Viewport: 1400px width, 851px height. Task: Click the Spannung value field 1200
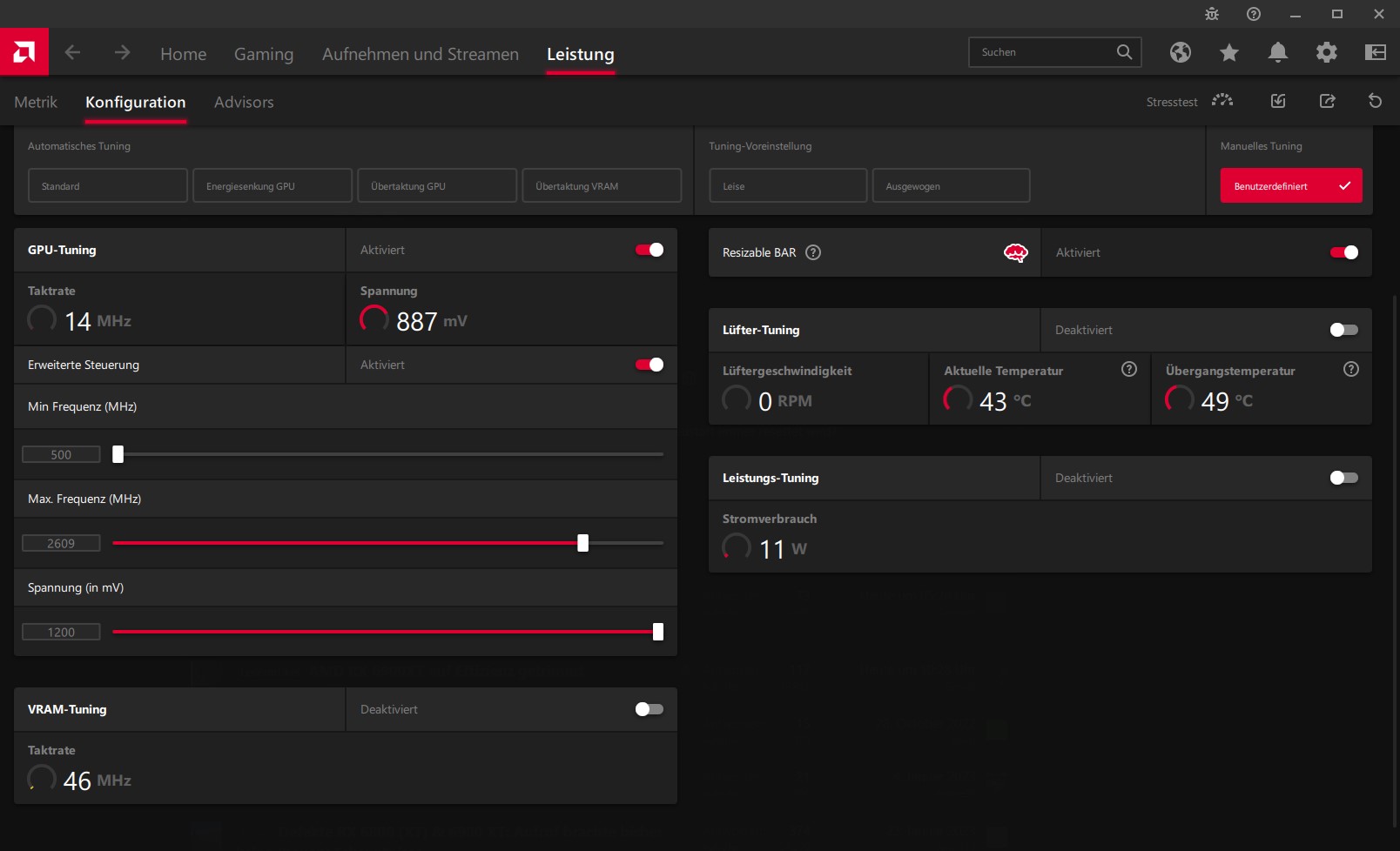61,632
